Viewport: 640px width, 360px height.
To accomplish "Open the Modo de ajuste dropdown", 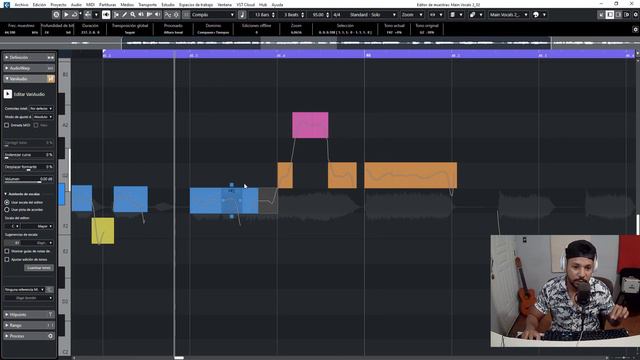I will click(x=43, y=117).
